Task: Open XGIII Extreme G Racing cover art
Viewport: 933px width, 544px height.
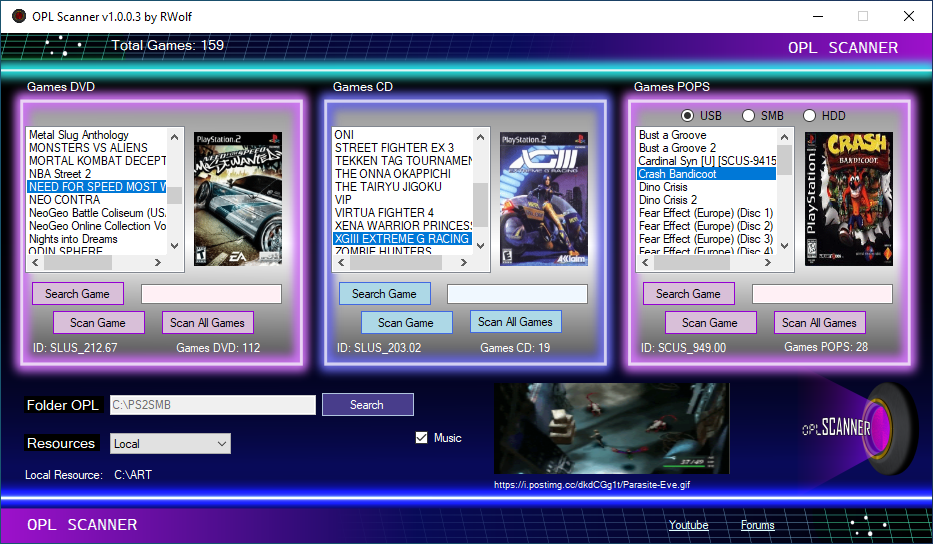Action: coord(544,199)
